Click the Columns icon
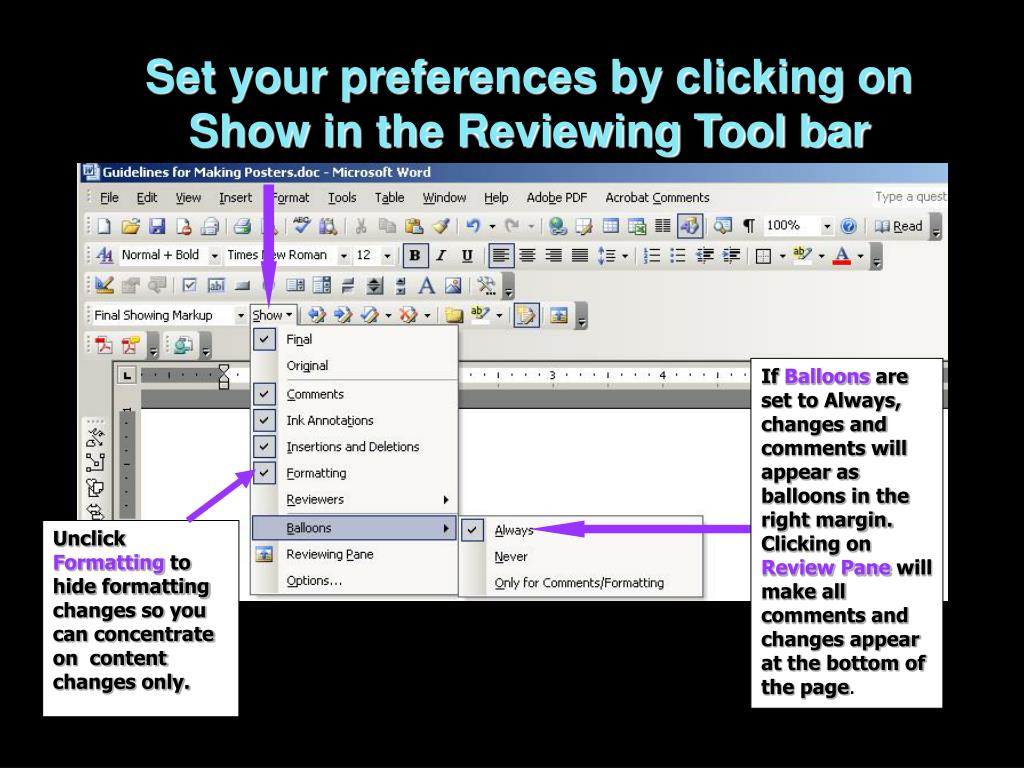This screenshot has width=1024, height=768. pos(663,227)
